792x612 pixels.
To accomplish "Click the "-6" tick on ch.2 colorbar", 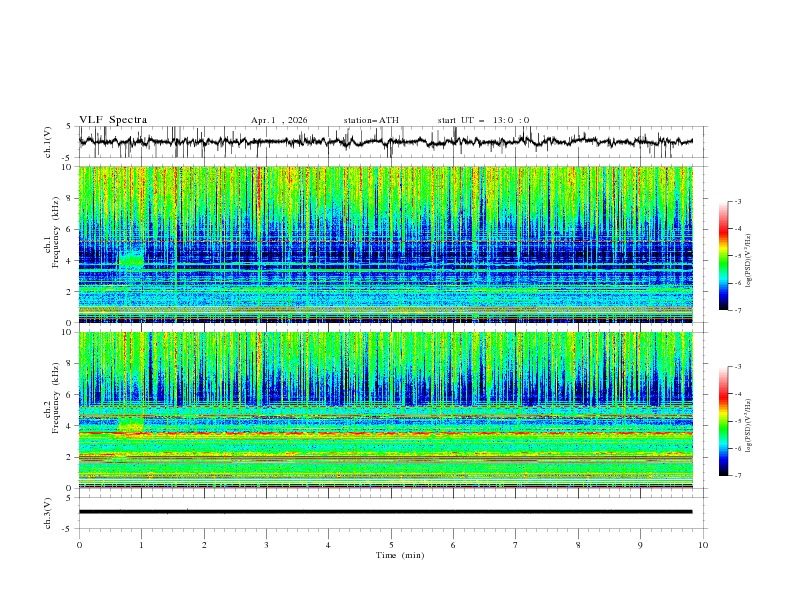I will (738, 448).
